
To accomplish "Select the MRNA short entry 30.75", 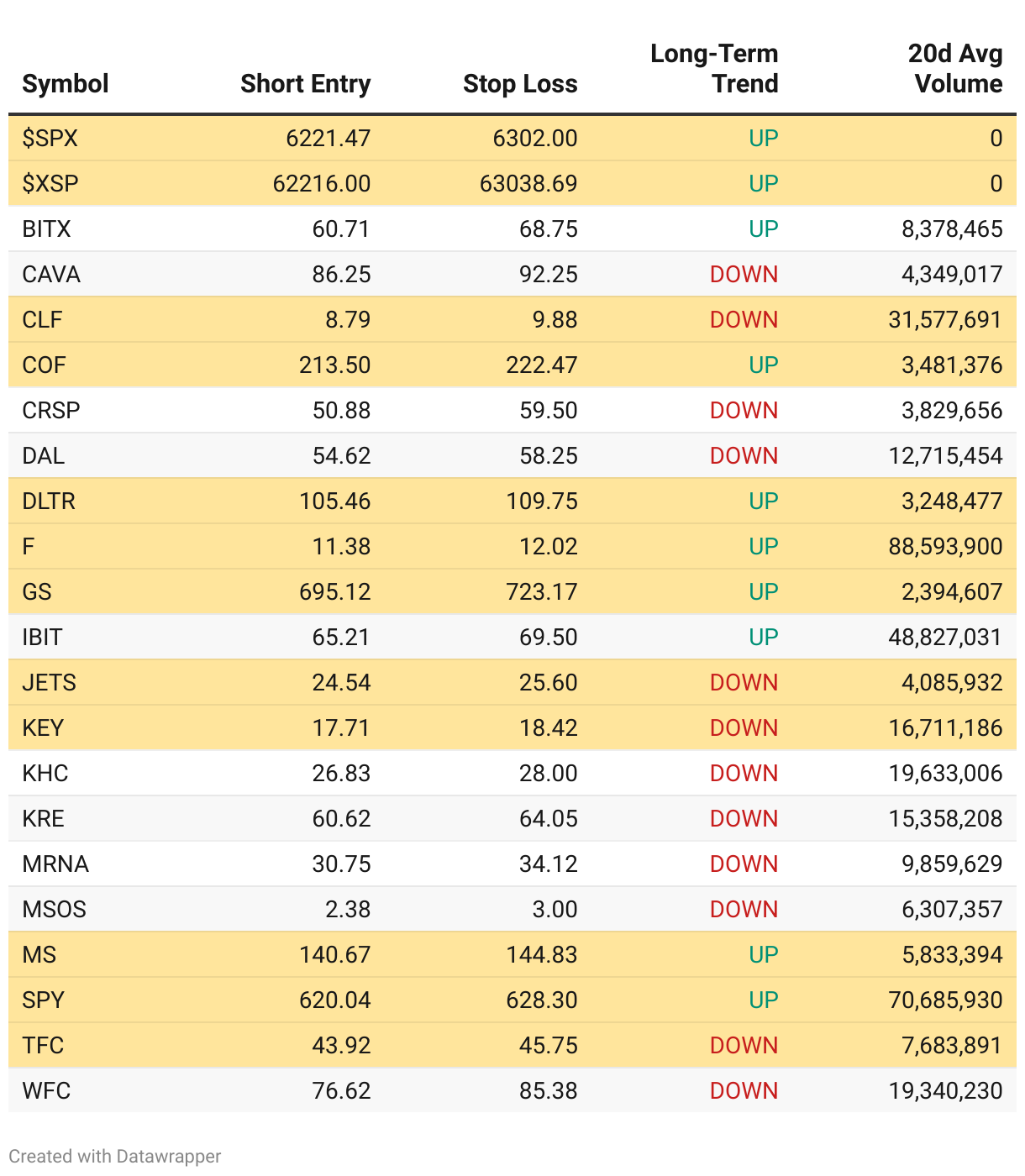I will coord(341,864).
